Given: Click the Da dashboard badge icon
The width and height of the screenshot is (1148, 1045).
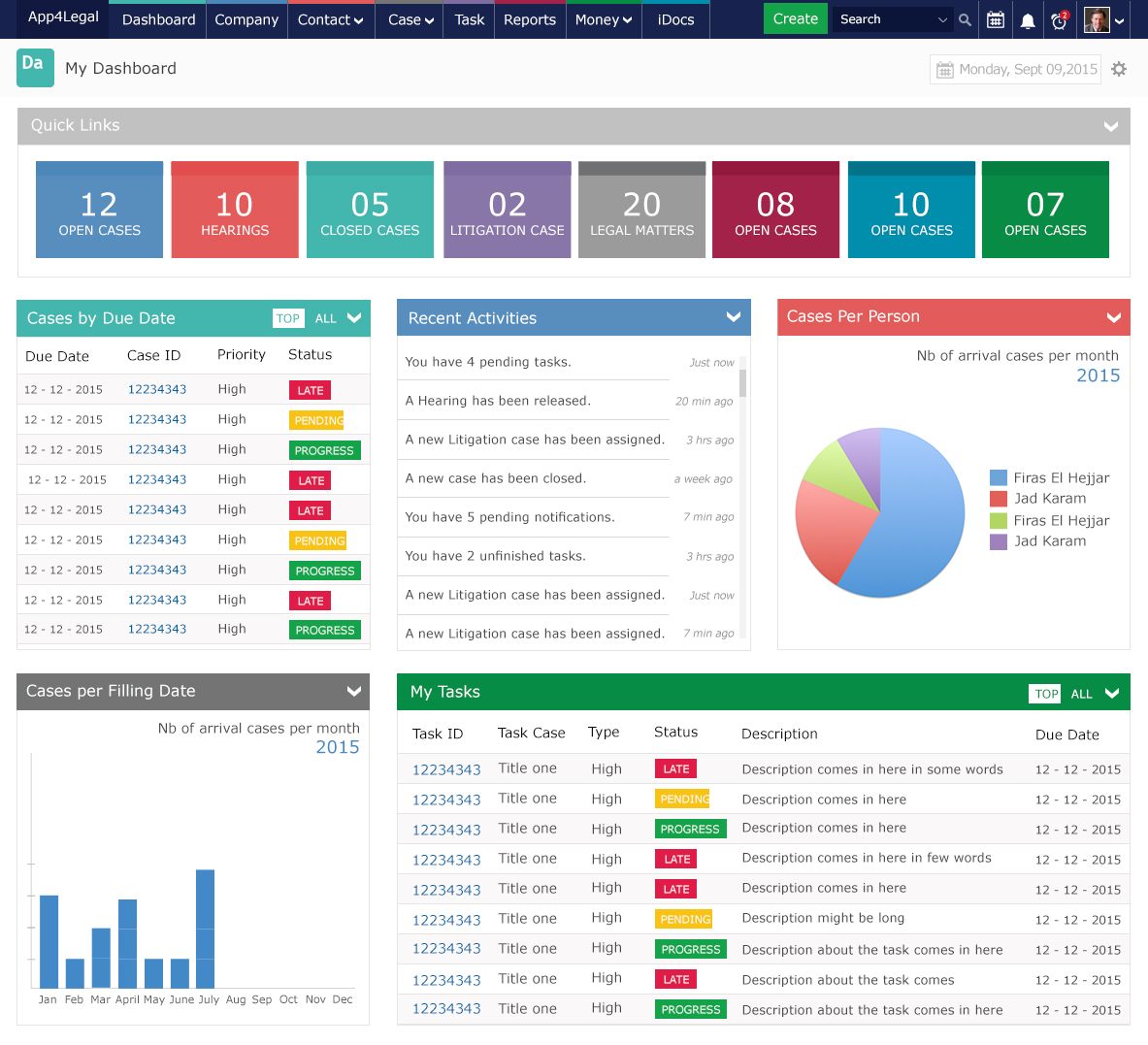Looking at the screenshot, I should point(35,68).
